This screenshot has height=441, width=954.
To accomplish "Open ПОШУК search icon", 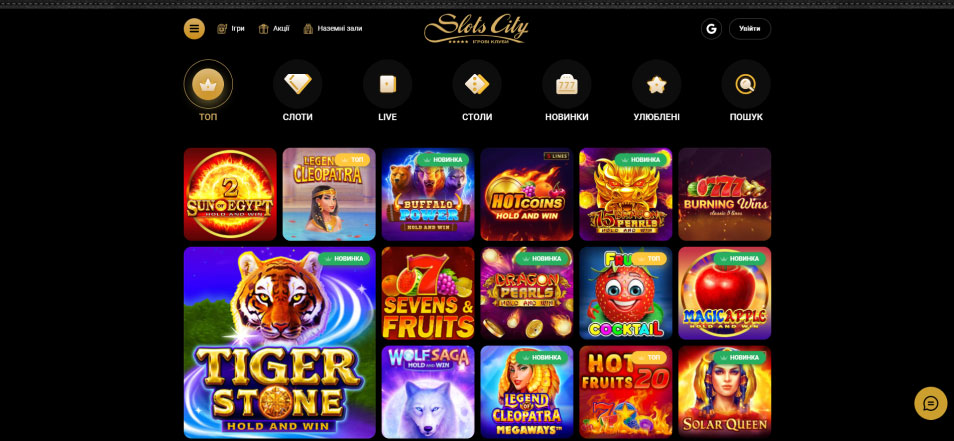I will (746, 84).
